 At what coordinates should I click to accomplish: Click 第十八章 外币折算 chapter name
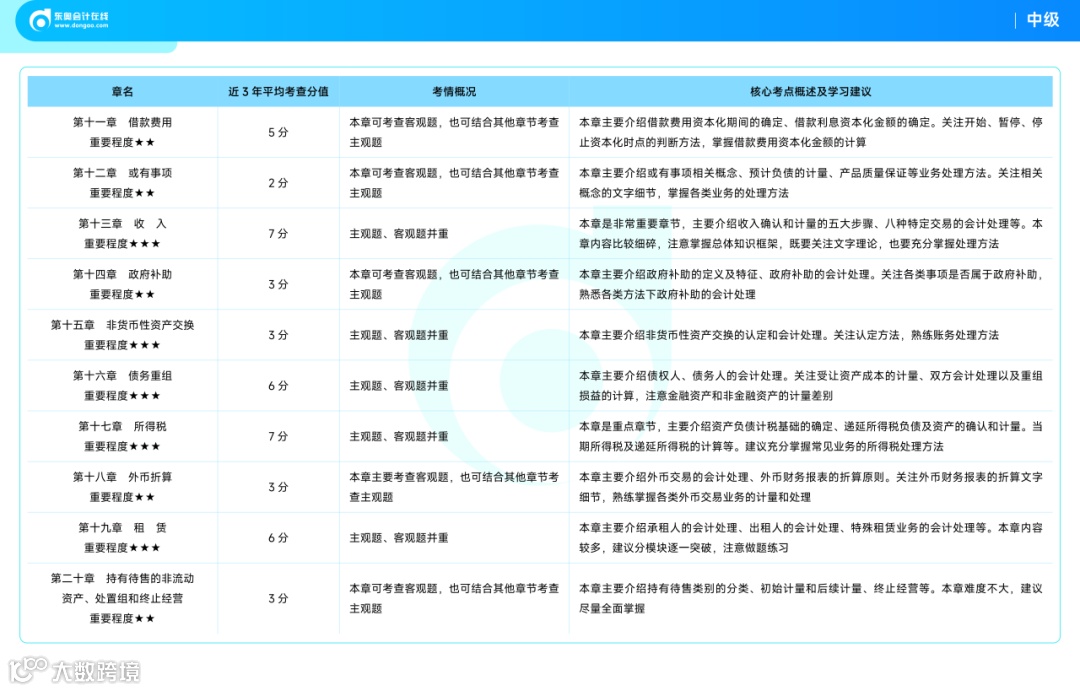pyautogui.click(x=123, y=477)
